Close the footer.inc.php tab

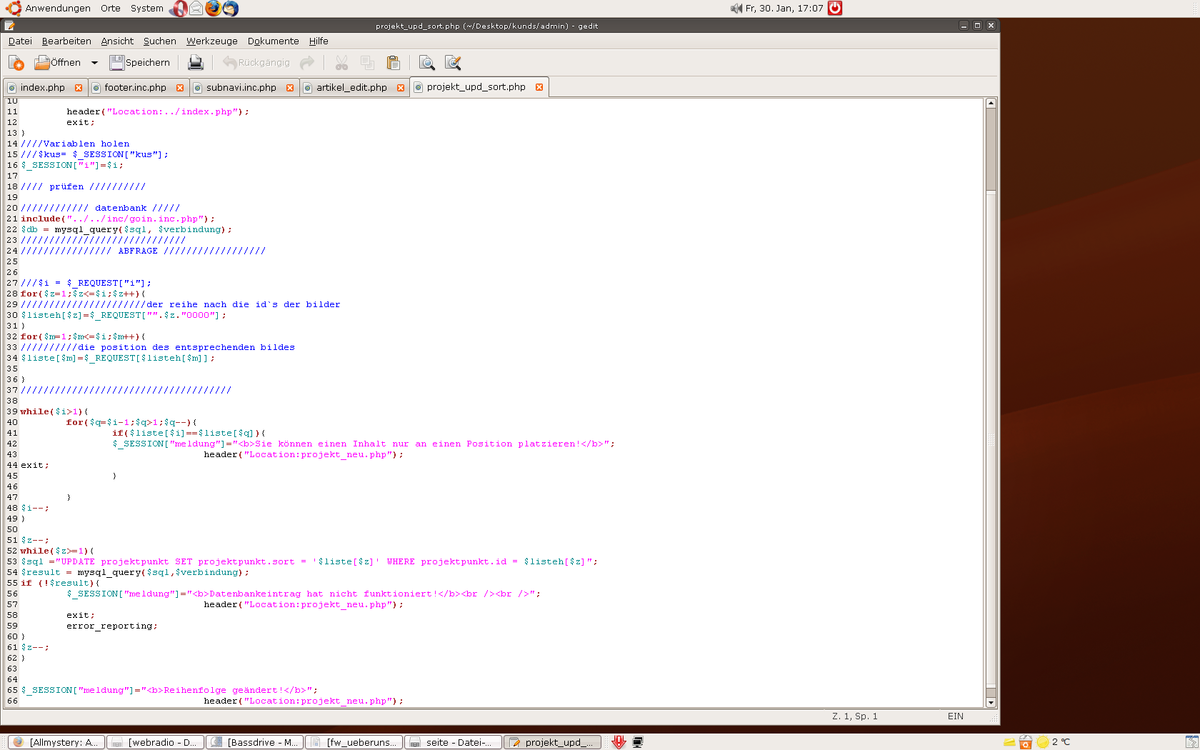coord(180,88)
